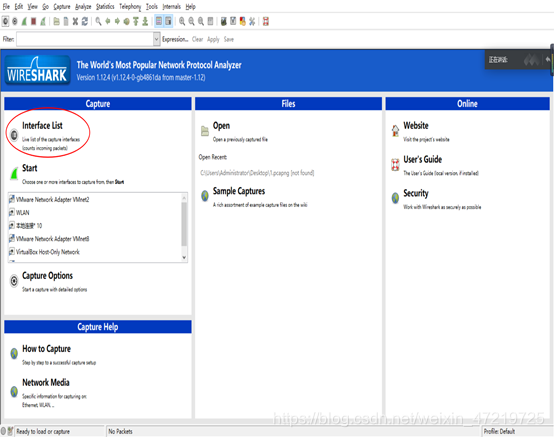
Task: Toggle auto scroll in live capture
Action: (169, 22)
